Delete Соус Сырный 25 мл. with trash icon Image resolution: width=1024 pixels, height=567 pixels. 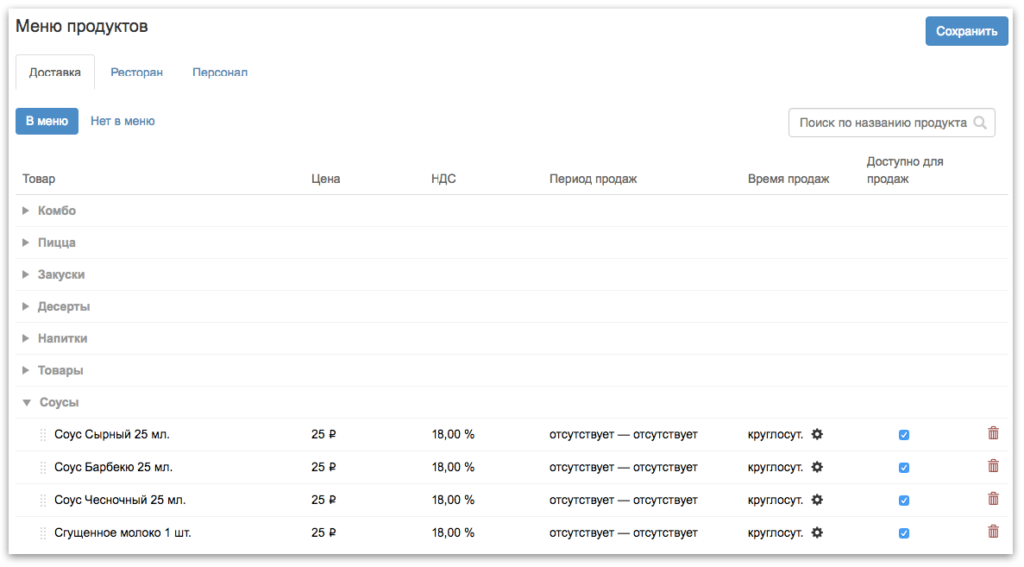[993, 433]
